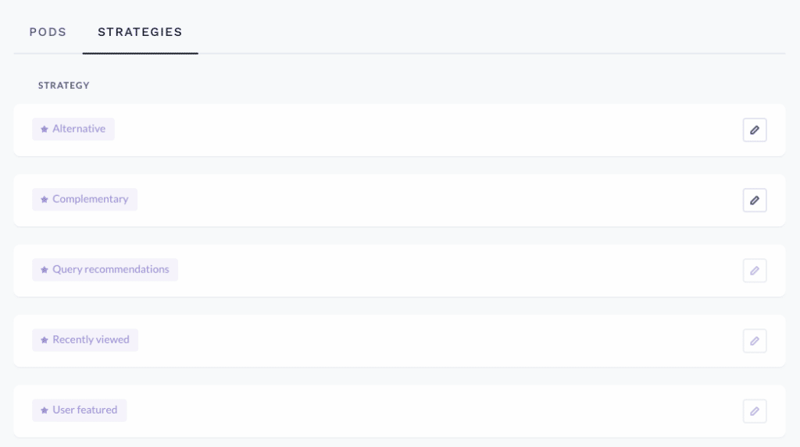Click the Strategy column header
Image resolution: width=800 pixels, height=447 pixels.
64,86
